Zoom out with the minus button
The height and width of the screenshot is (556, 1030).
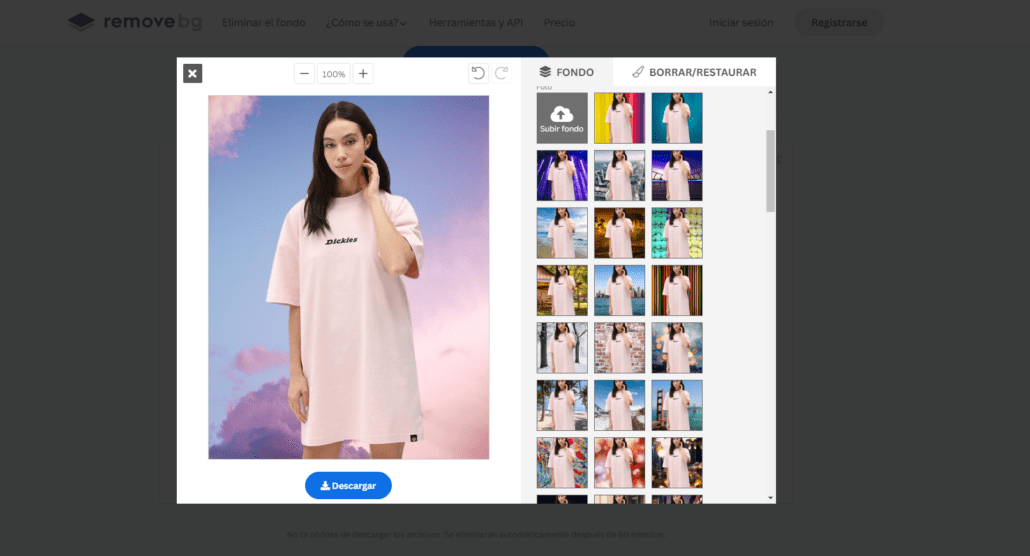(305, 74)
